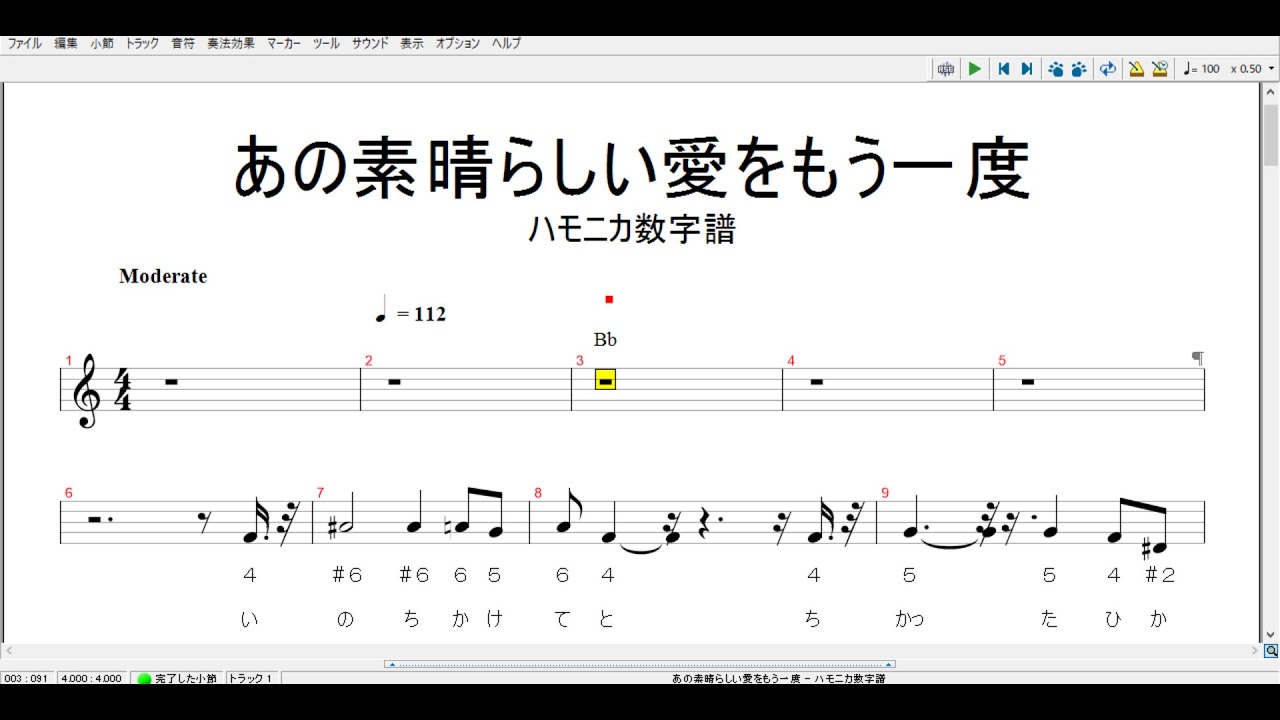
Task: Click bar number 9
Action: (x=885, y=493)
